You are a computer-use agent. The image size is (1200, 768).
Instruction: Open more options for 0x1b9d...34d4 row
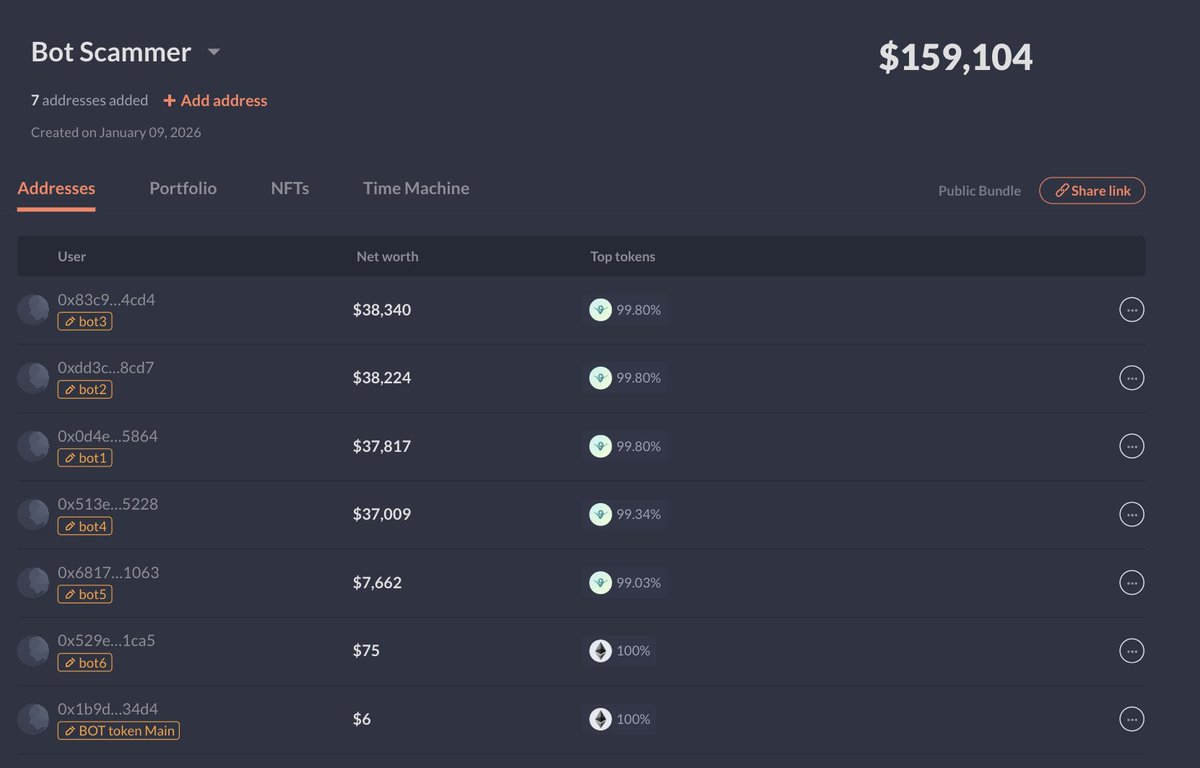point(1131,719)
